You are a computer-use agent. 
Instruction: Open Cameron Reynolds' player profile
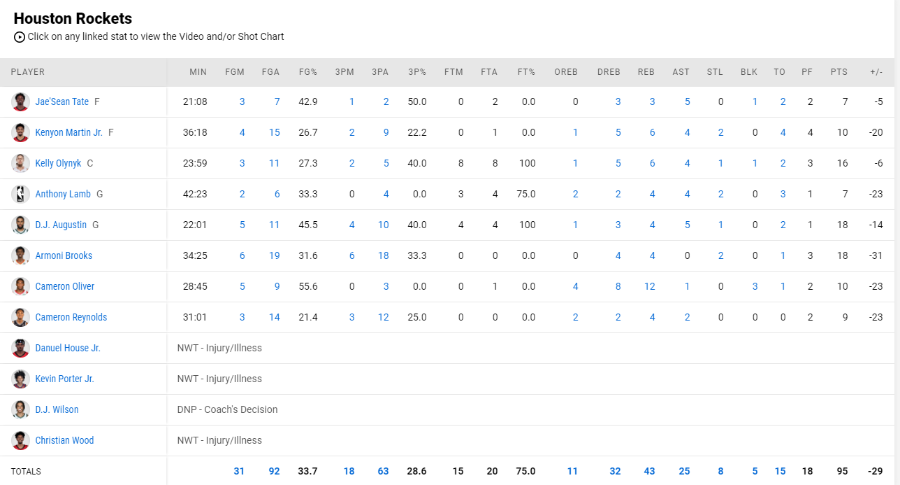click(x=71, y=317)
